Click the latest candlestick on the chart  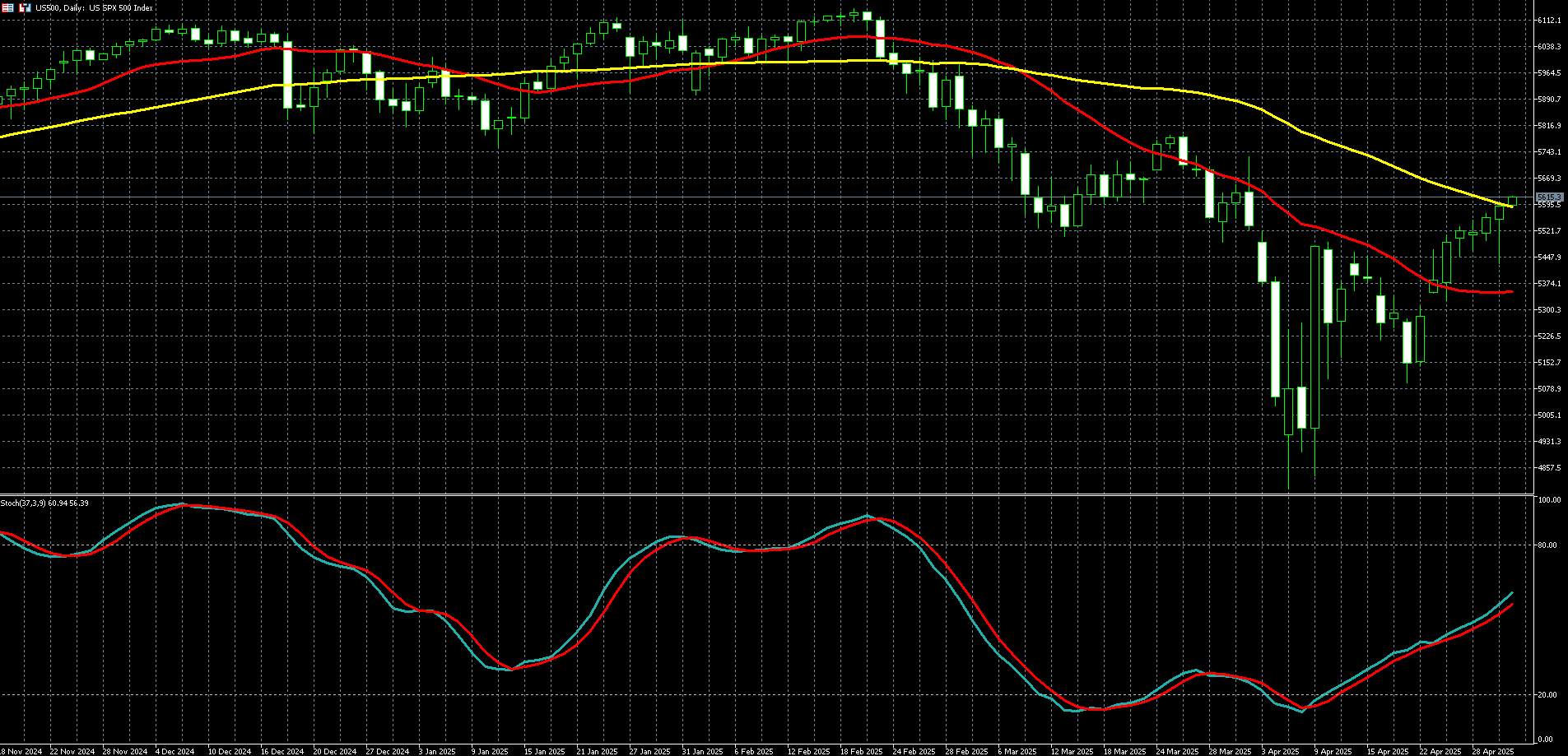[x=1512, y=202]
